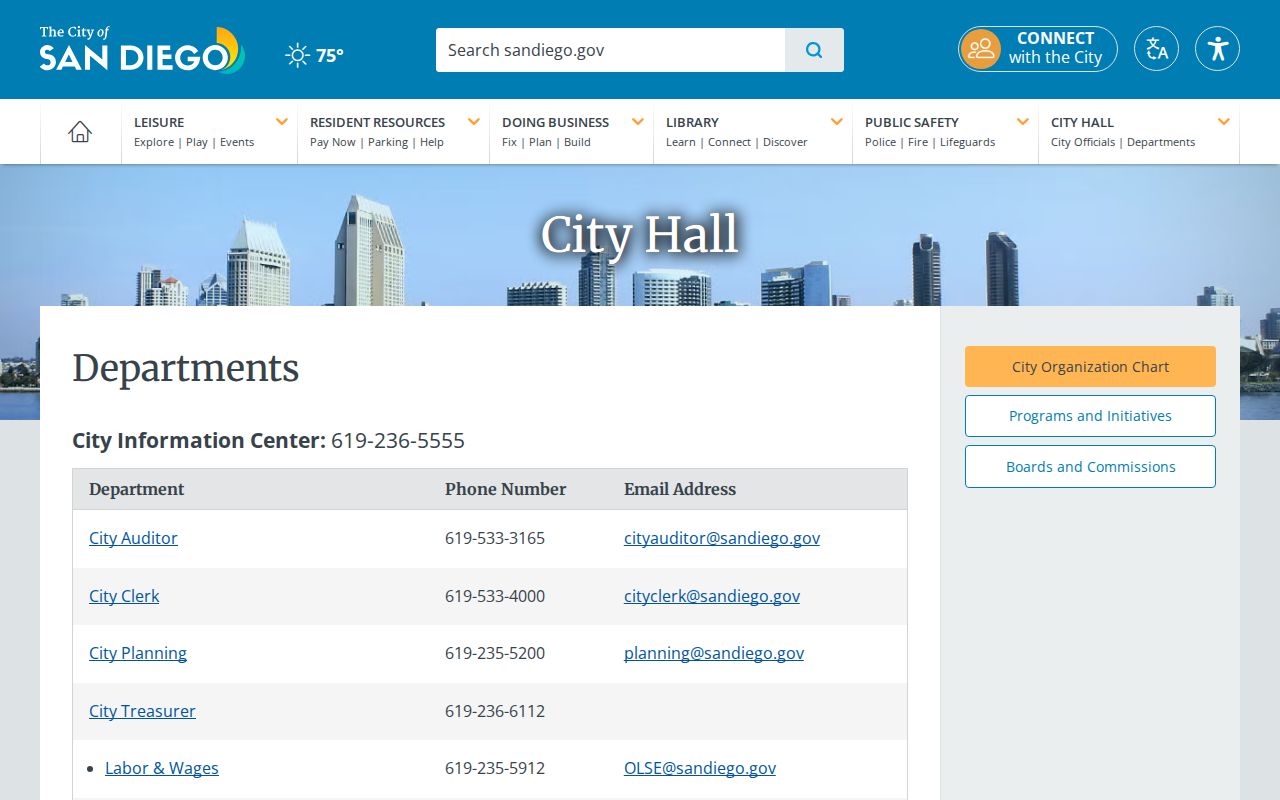
Task: Email cityauditor@sandiego.gov link
Action: pyautogui.click(x=722, y=538)
